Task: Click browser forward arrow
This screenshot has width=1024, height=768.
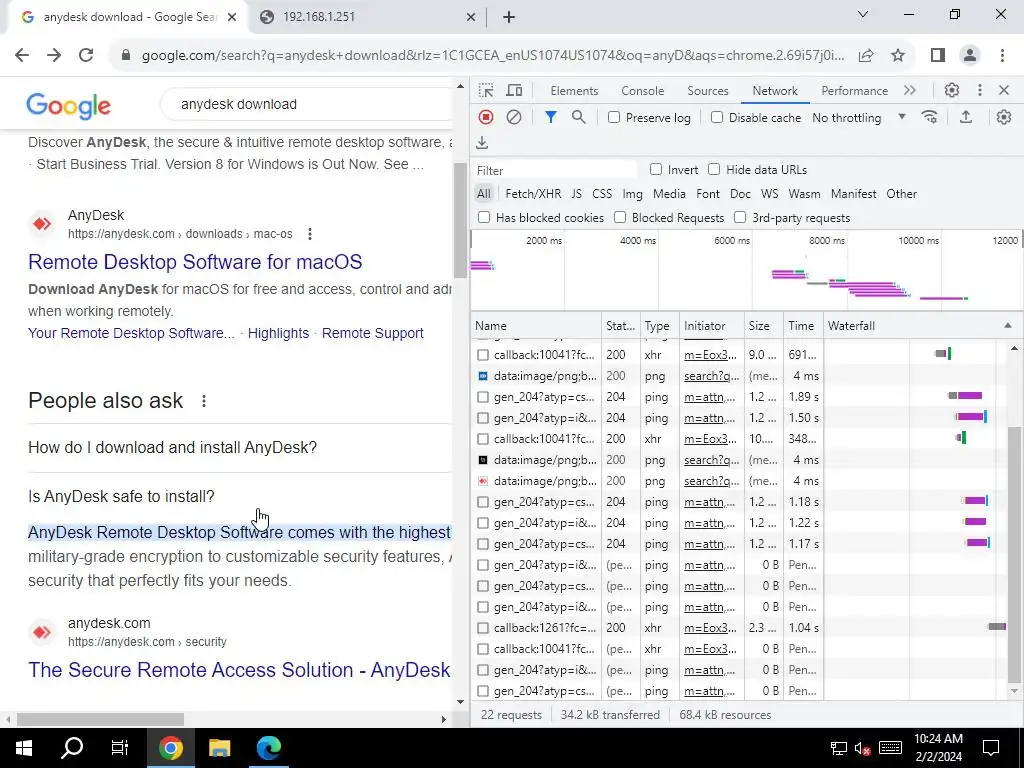Action: click(54, 55)
